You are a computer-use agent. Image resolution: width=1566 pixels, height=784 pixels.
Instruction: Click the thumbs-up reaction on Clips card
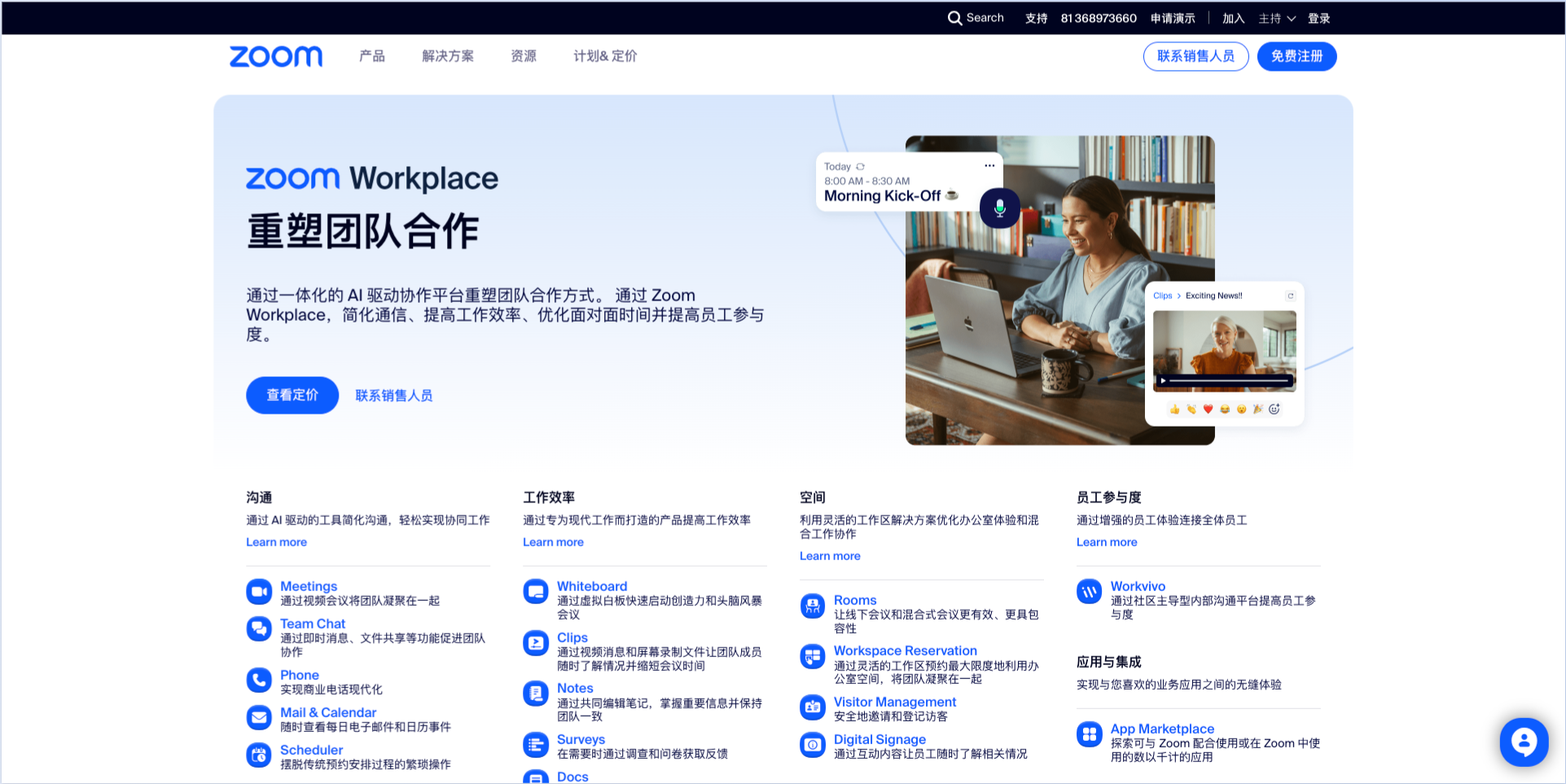pos(1175,409)
